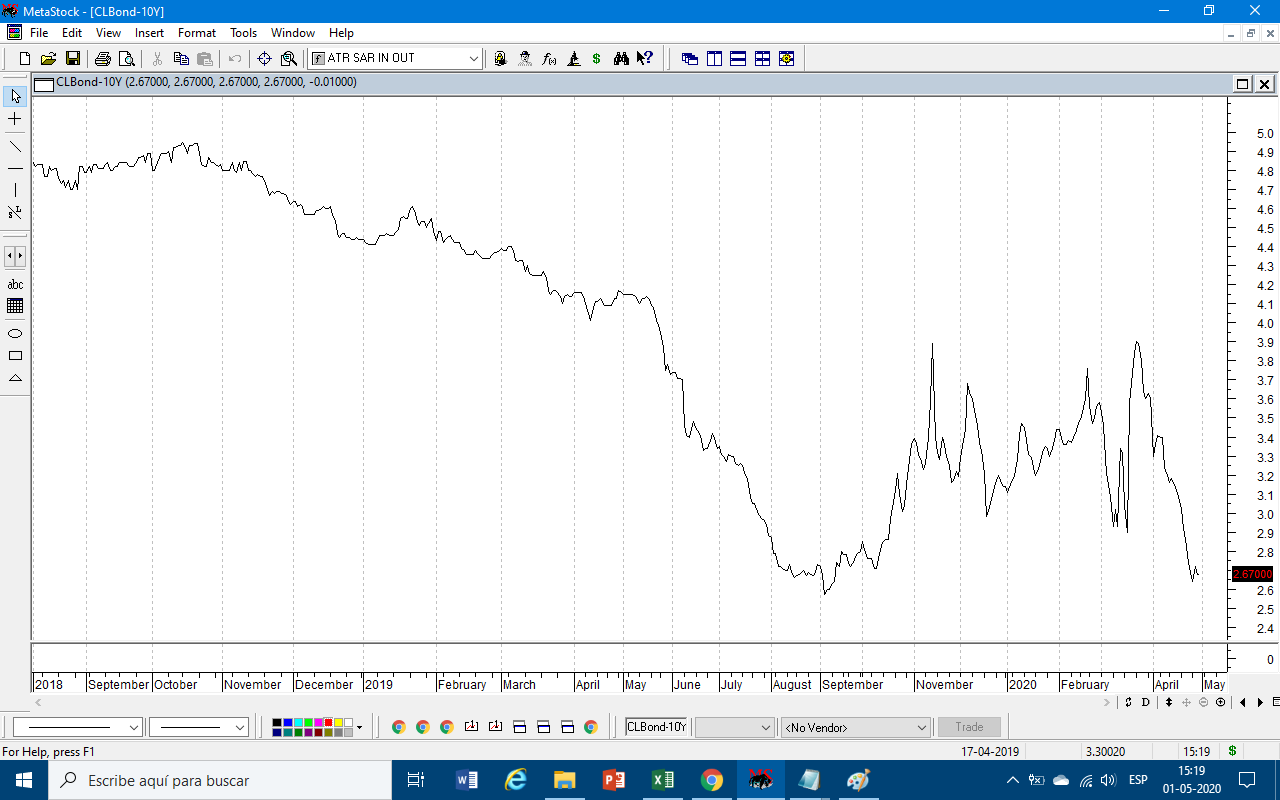Open PowerPoint from the taskbar
This screenshot has width=1280, height=800.
tap(614, 780)
